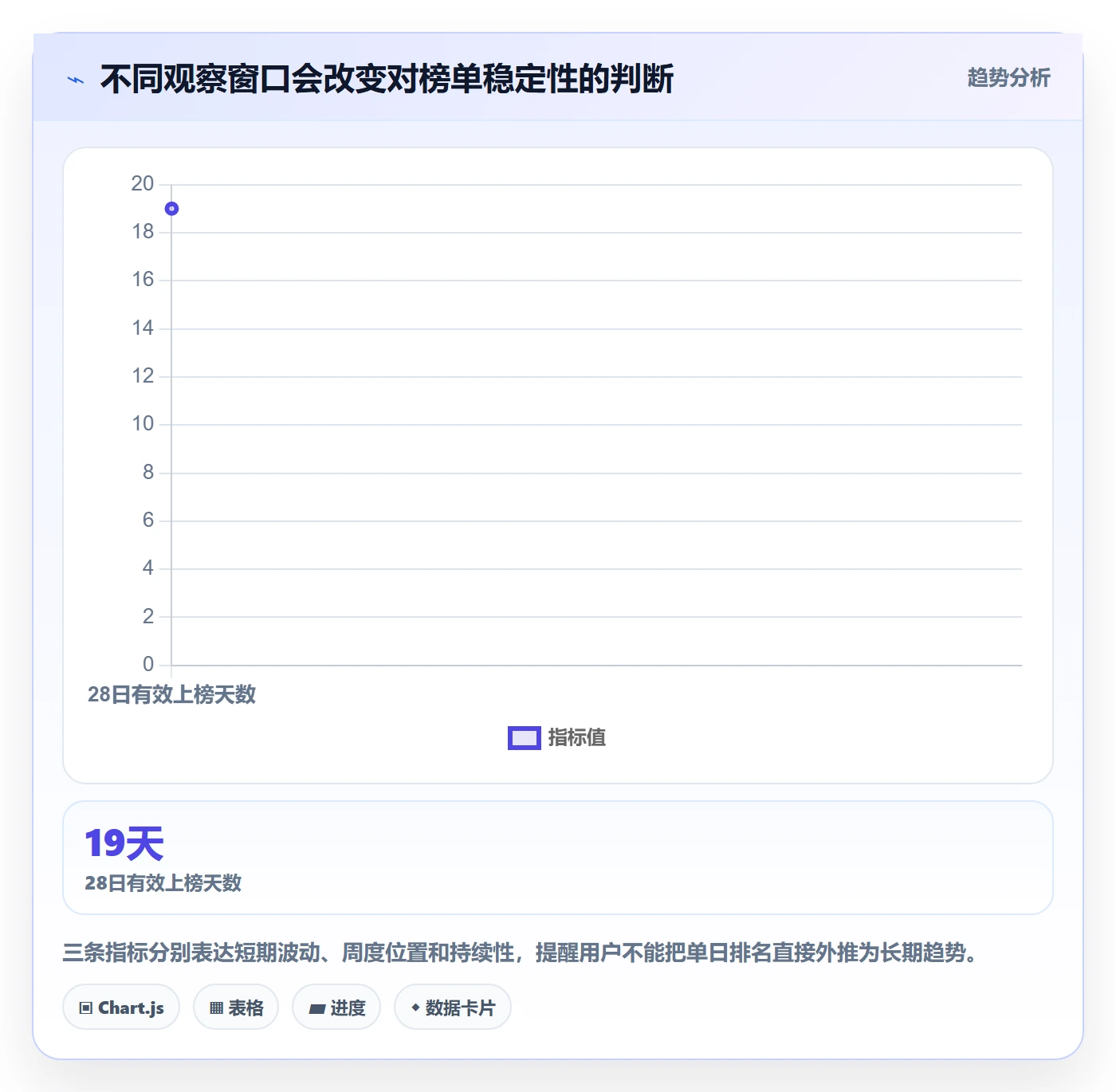The image size is (1116, 1092).
Task: Click the y-axis tick label 0
Action: [x=148, y=665]
